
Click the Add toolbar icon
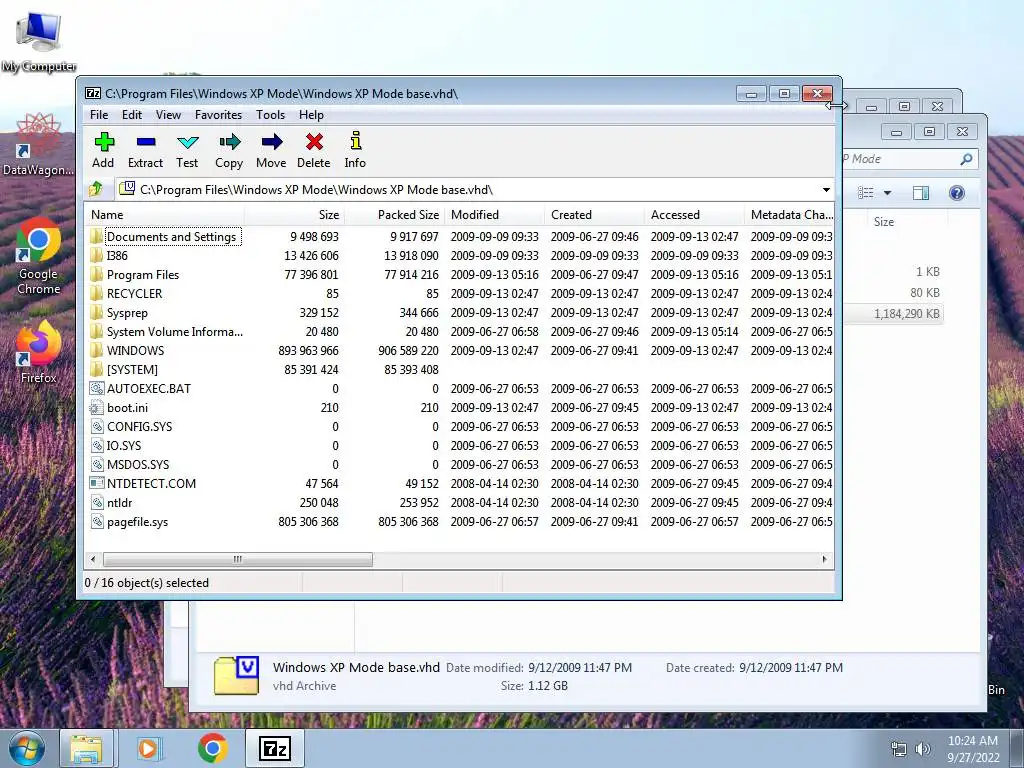[x=103, y=142]
